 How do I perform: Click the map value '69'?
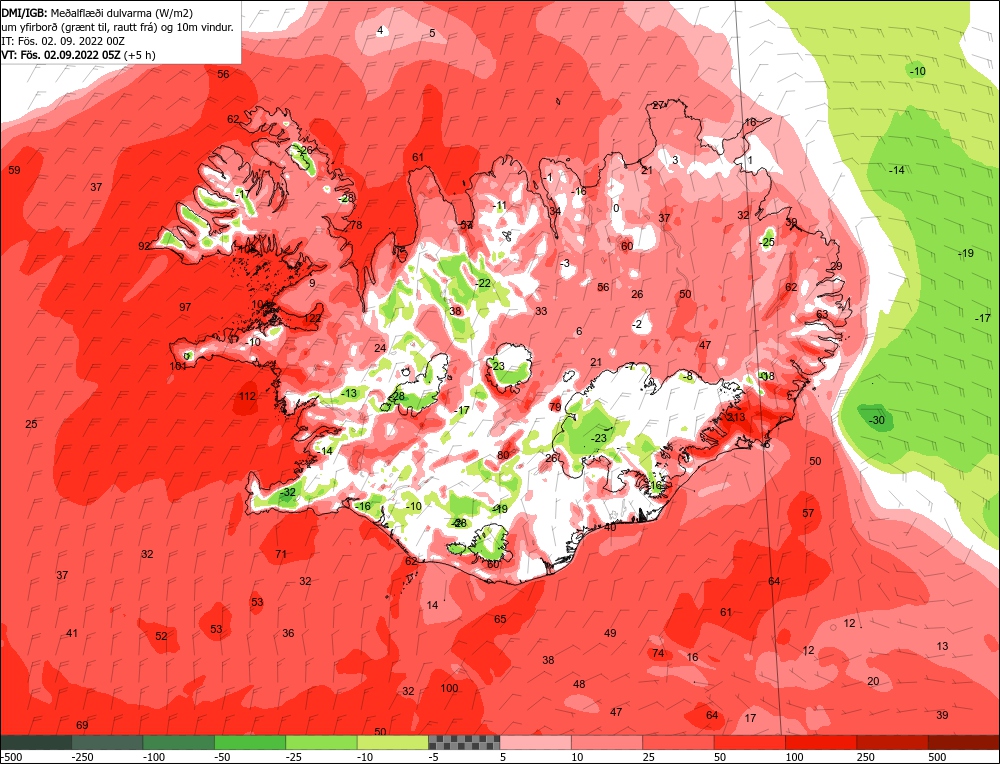pos(82,725)
